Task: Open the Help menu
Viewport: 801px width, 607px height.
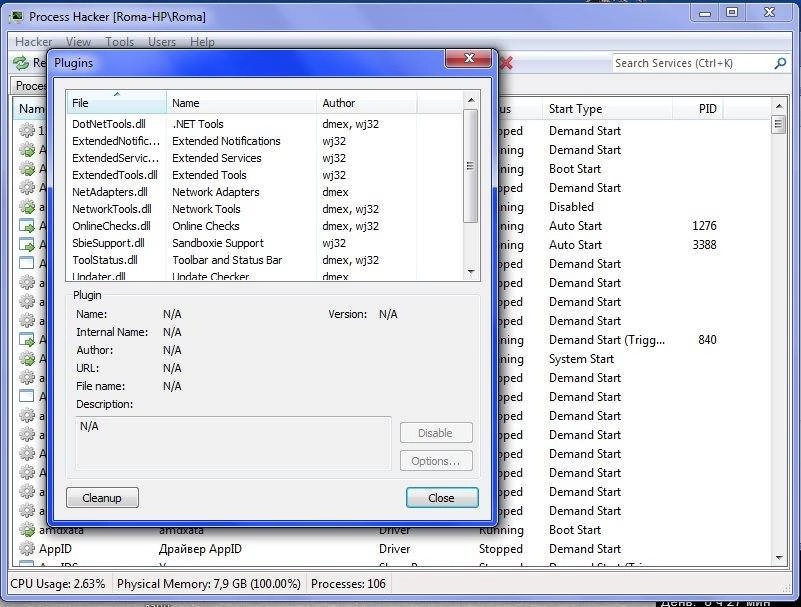Action: pos(202,42)
